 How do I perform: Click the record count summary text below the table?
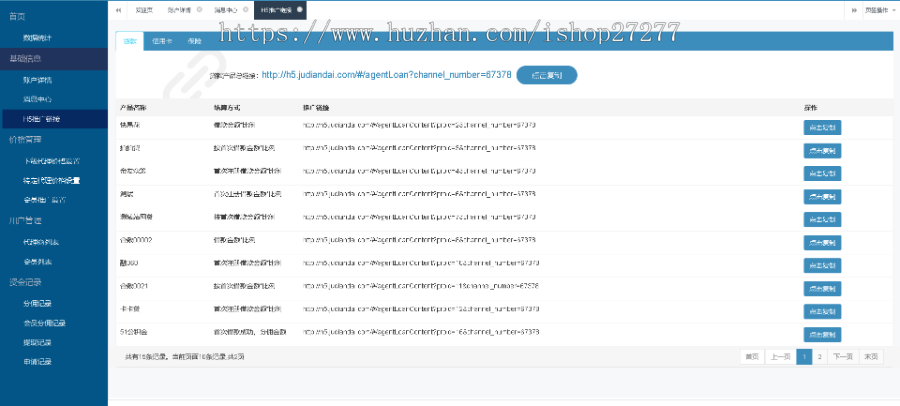click(x=185, y=357)
